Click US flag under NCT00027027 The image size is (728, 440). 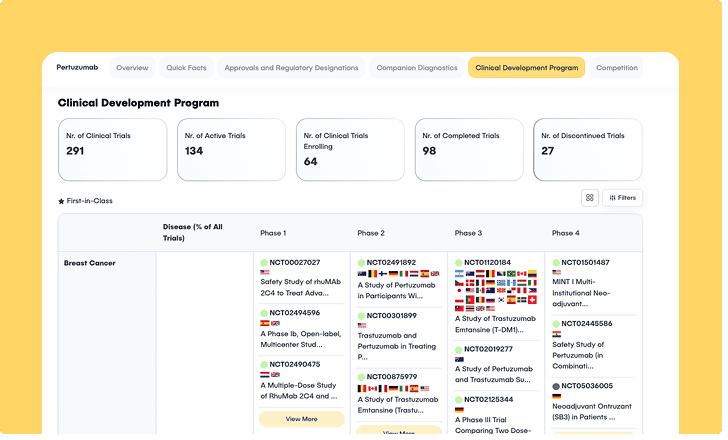265,272
